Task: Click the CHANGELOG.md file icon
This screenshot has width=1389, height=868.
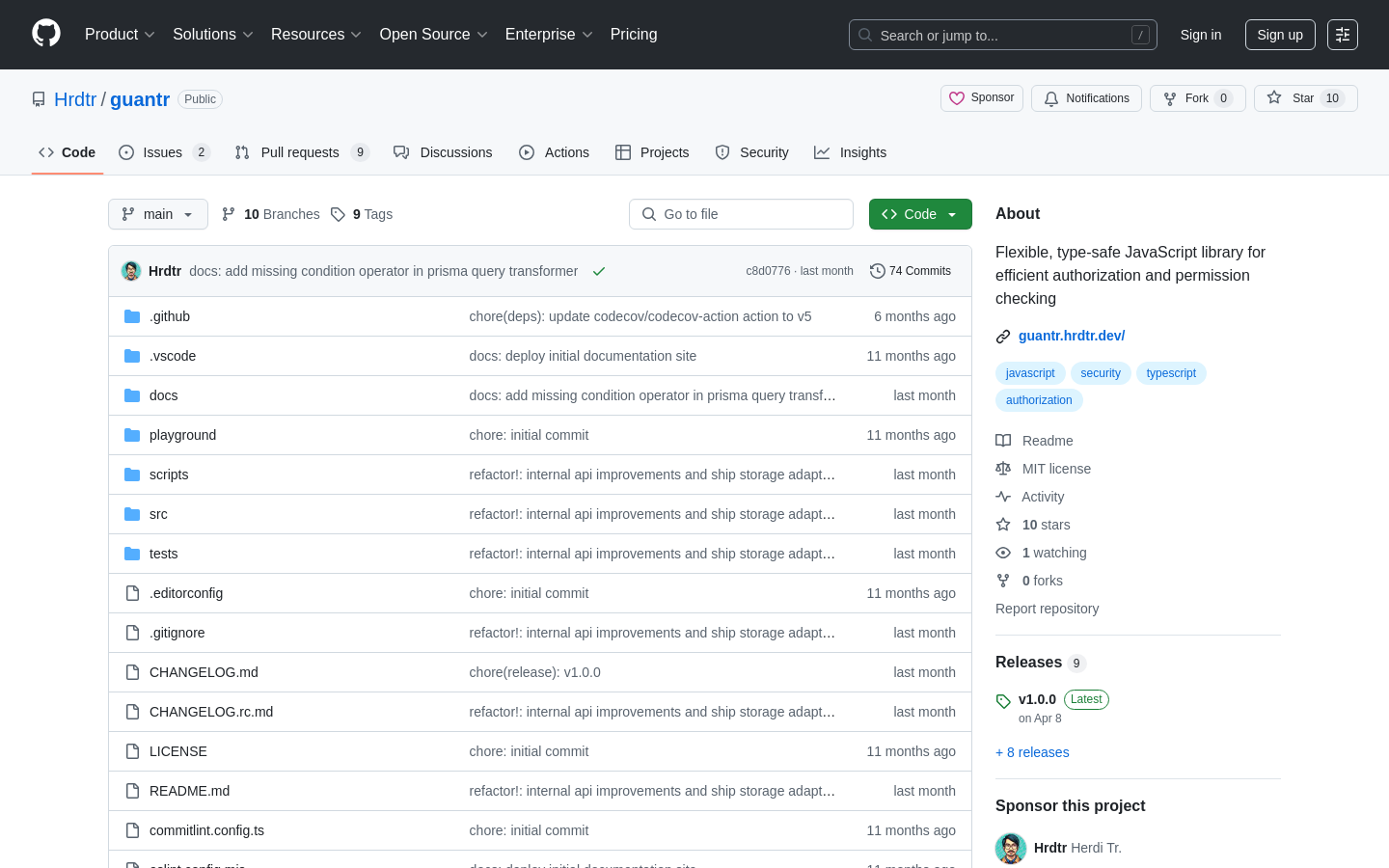Action: pos(132,672)
